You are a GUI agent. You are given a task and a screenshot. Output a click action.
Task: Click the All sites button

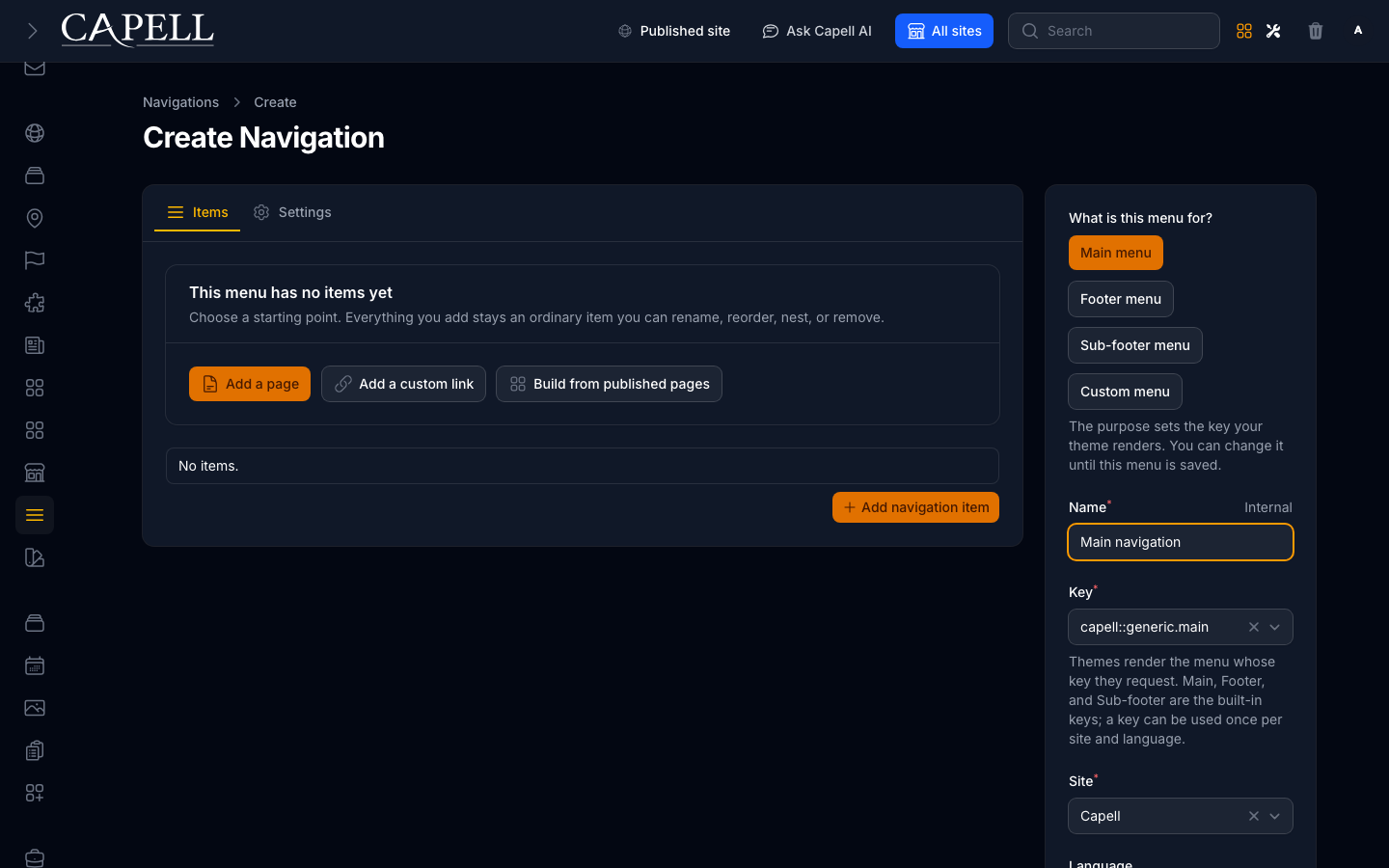[944, 31]
